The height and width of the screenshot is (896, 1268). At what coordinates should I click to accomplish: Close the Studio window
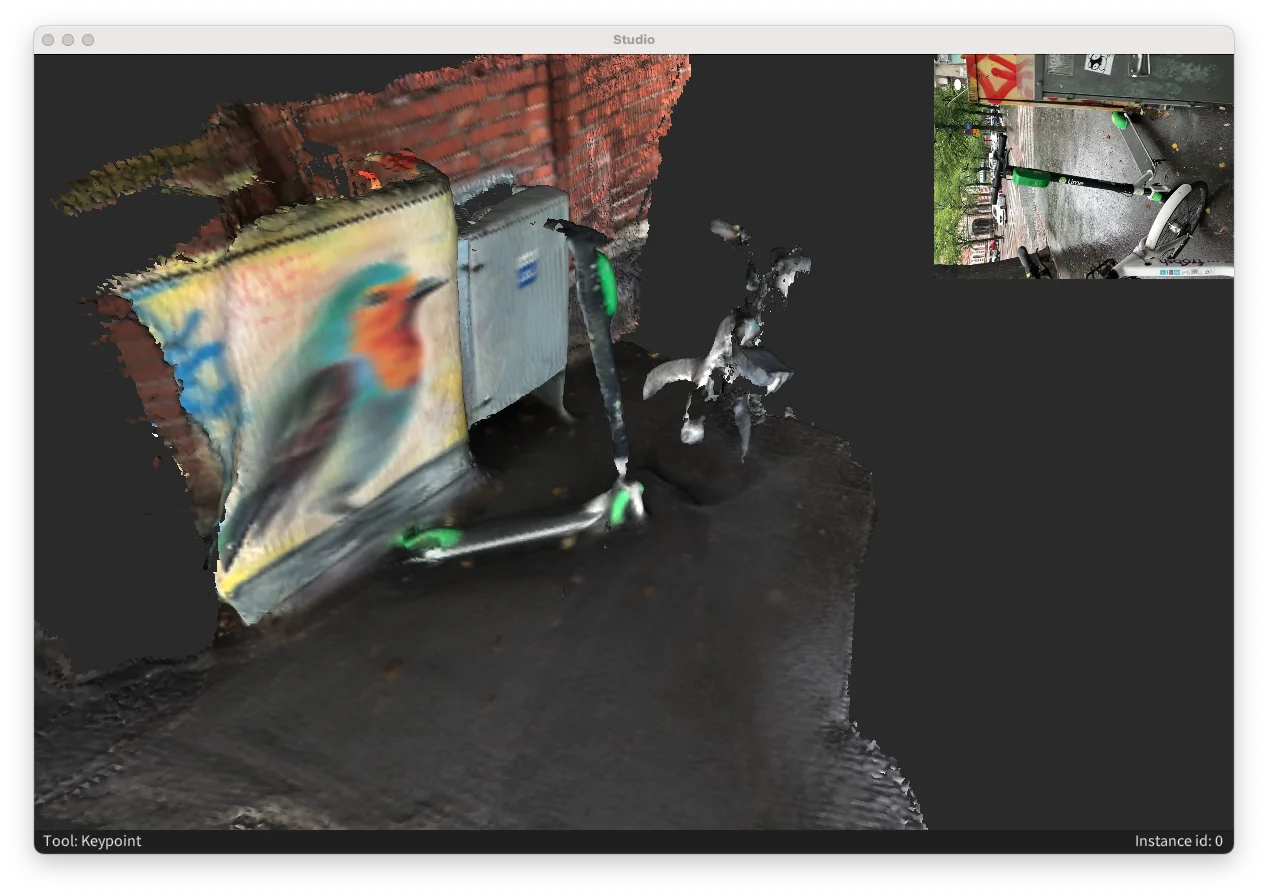pos(48,40)
